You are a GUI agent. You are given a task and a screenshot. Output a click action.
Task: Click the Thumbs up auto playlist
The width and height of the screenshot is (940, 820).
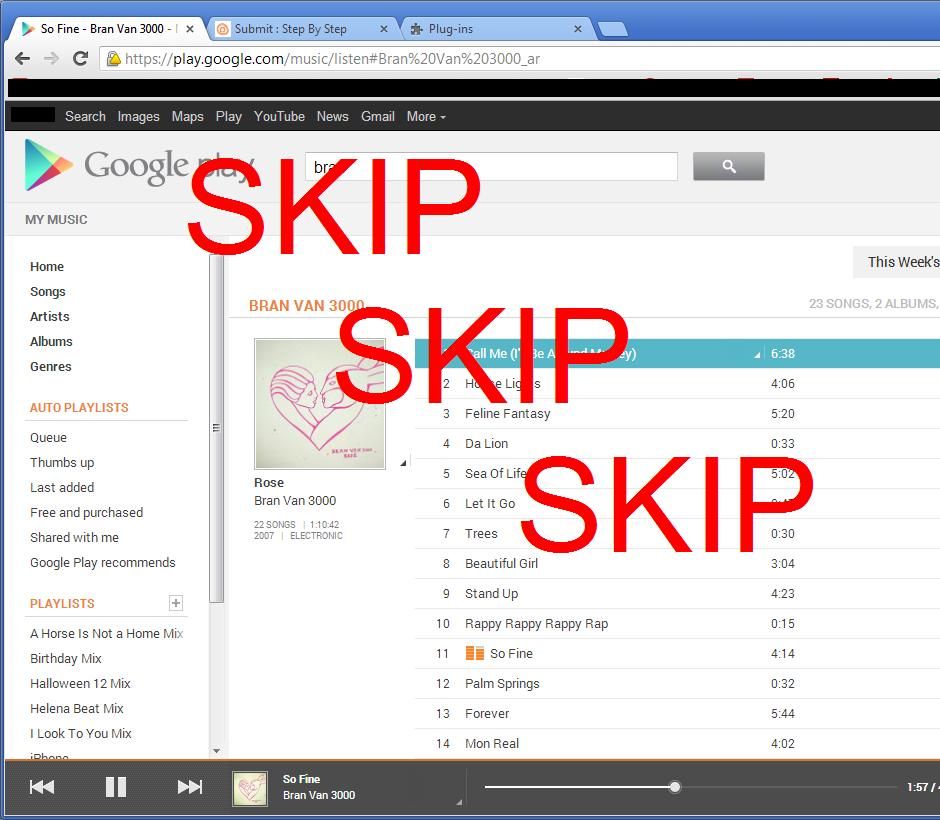coord(62,462)
